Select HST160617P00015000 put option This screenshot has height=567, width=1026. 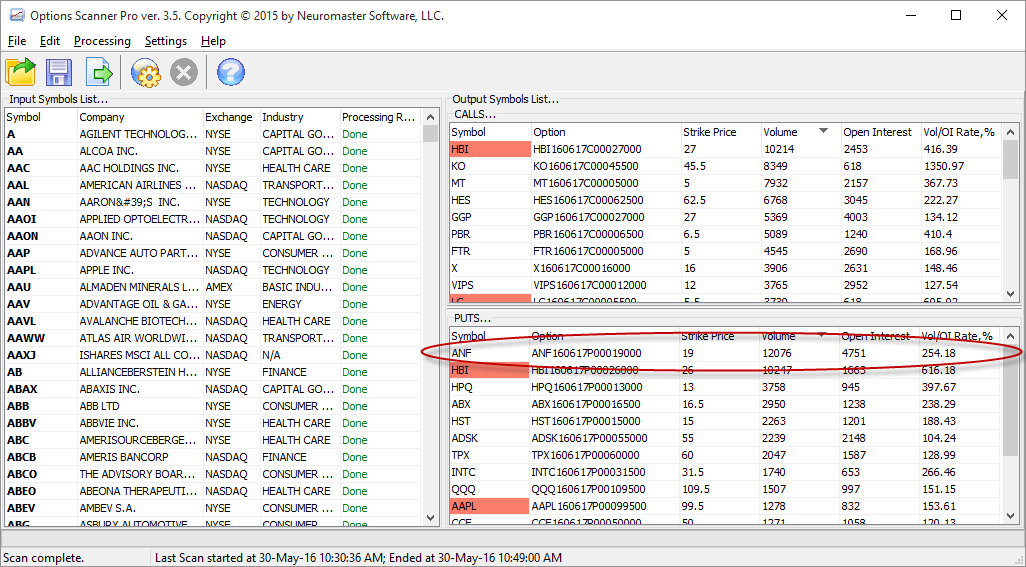(586, 421)
